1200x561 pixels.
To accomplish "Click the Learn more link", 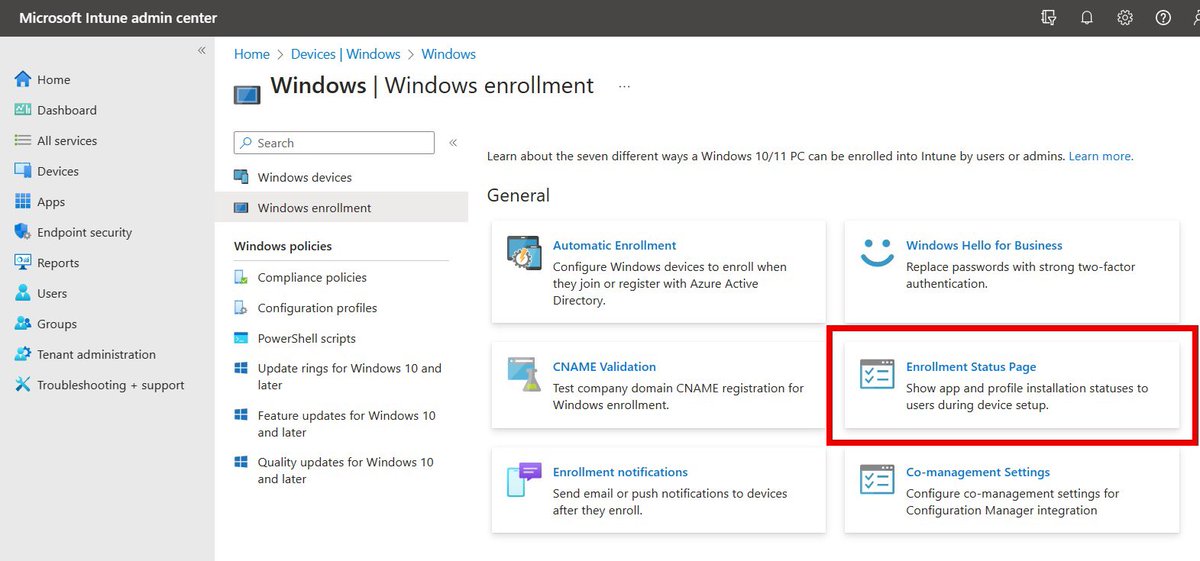I will (1100, 156).
